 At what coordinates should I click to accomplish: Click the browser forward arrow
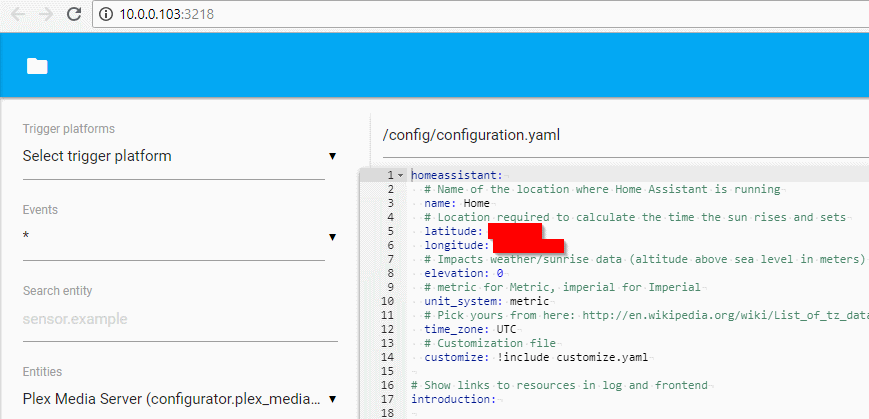coord(46,15)
